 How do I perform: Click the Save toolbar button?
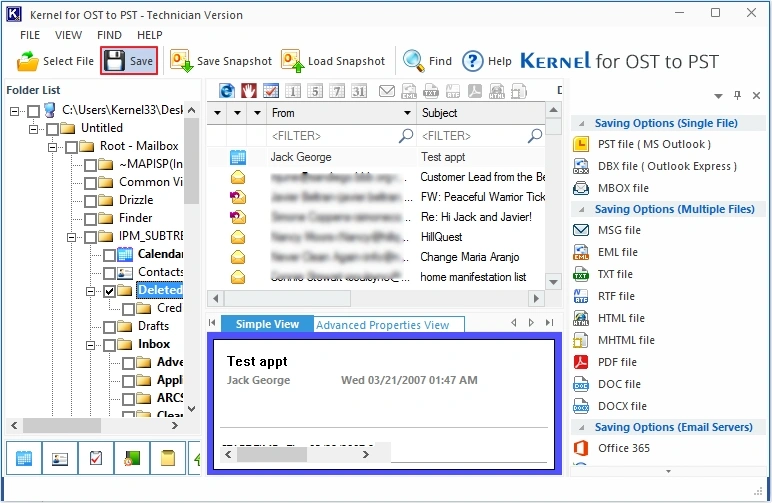[x=129, y=61]
